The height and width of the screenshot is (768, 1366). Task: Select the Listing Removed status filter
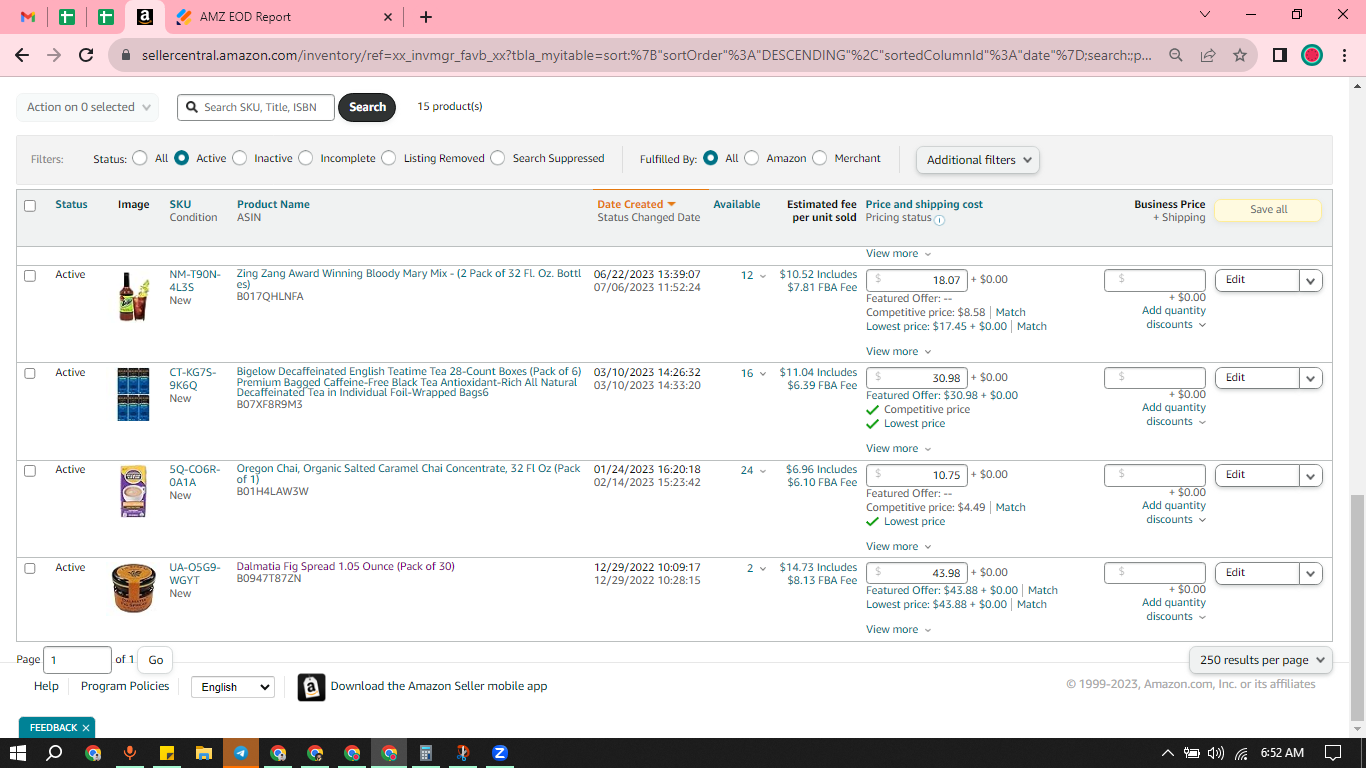pyautogui.click(x=389, y=158)
